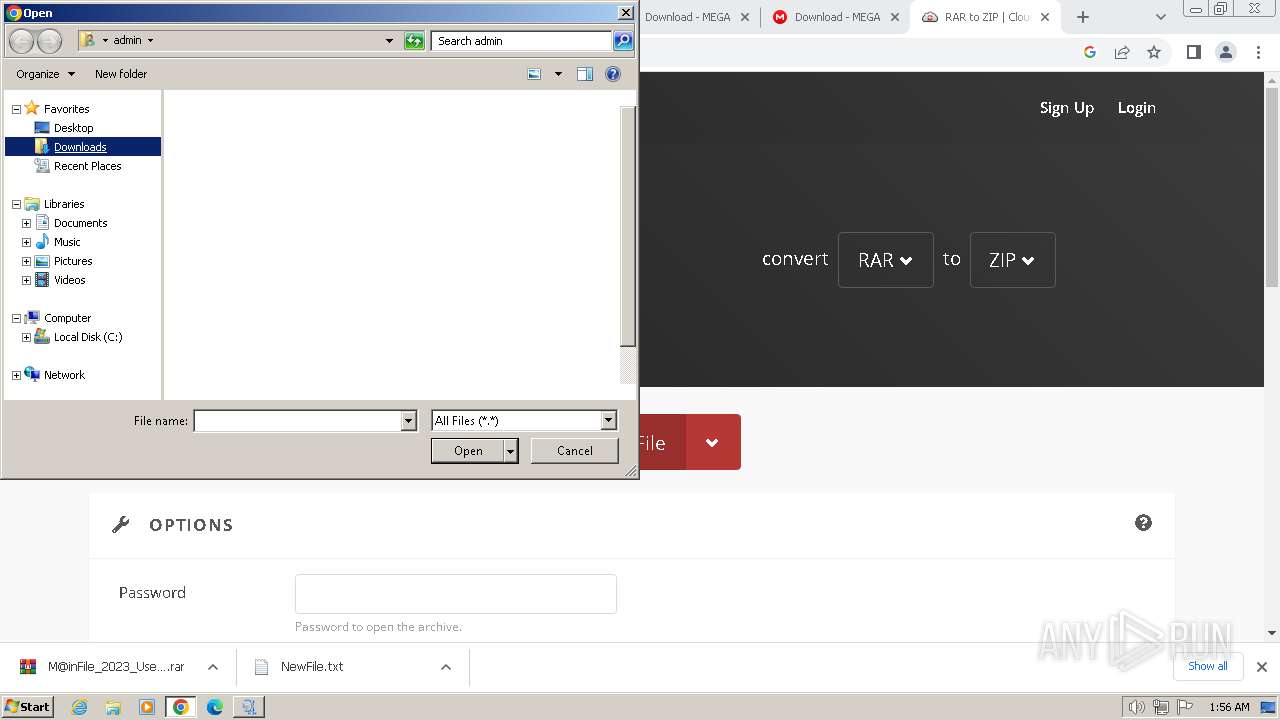Open Recent Places
This screenshot has height=720, width=1280.
(87, 166)
